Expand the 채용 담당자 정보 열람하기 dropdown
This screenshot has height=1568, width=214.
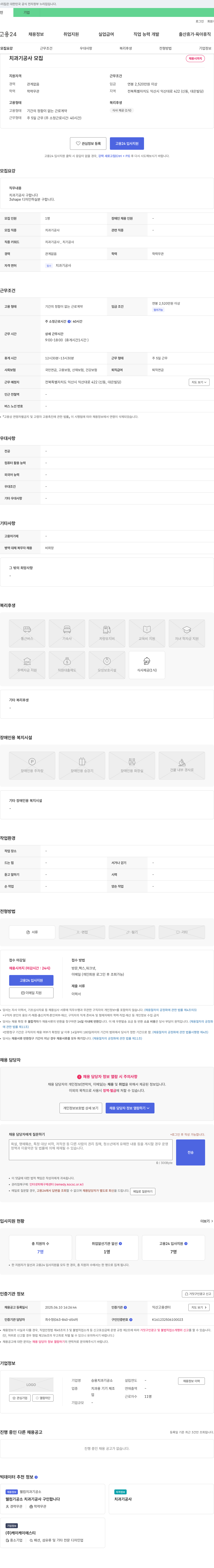click(130, 1108)
